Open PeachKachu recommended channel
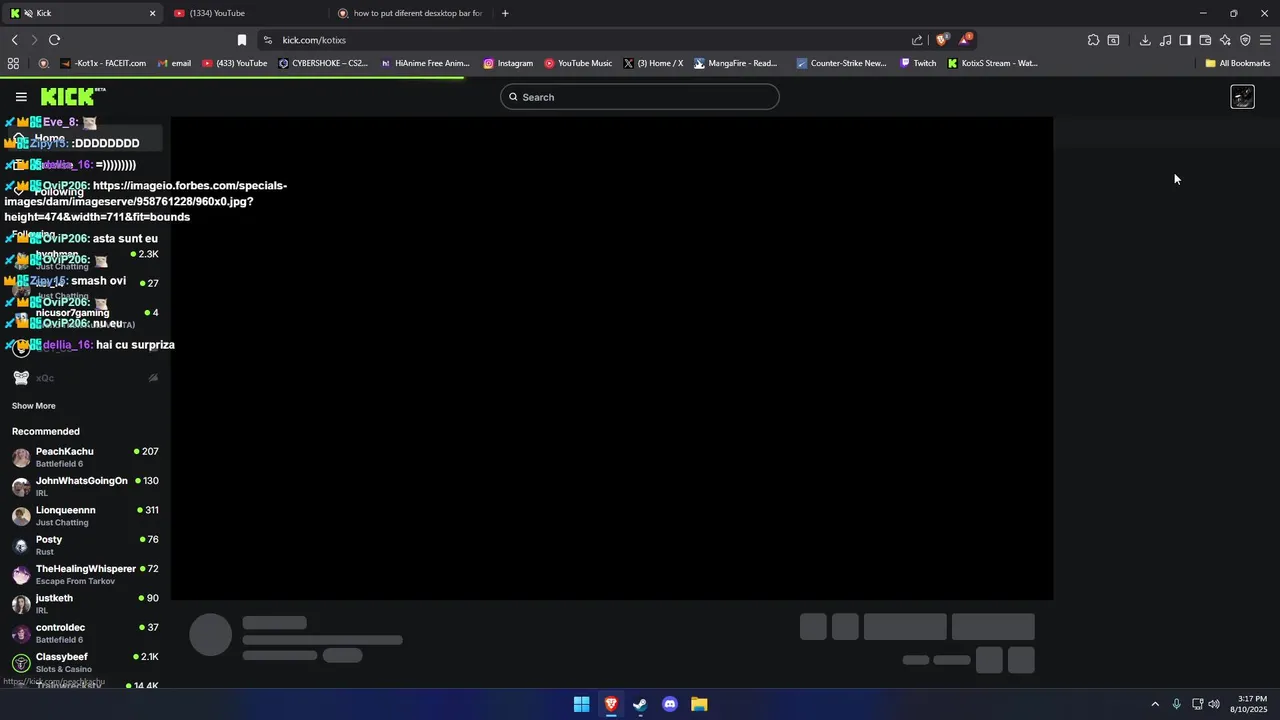1280x720 pixels. coord(85,457)
